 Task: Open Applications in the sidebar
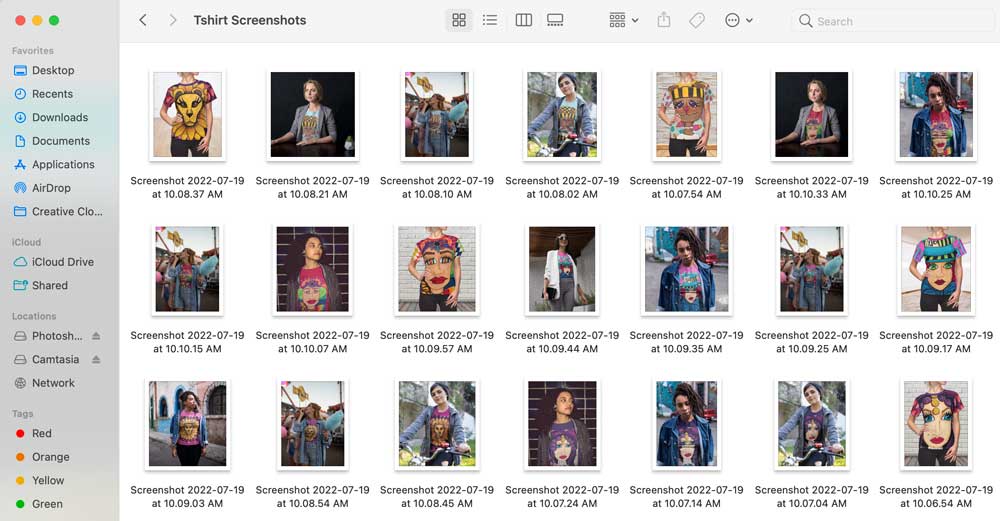click(63, 165)
